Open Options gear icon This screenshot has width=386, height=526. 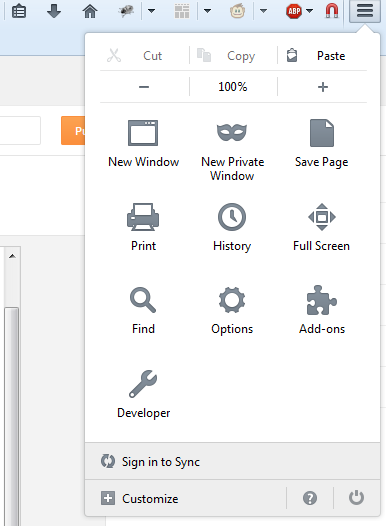[232, 300]
